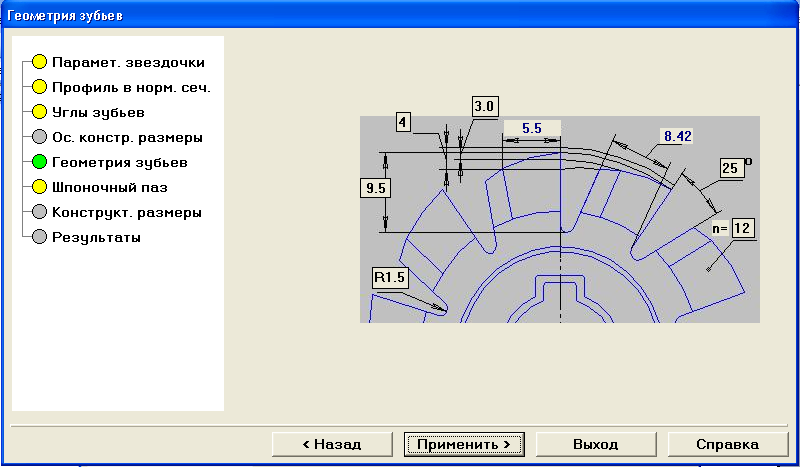800x467 pixels.
Task: Open the Результаты step
Action: pyautogui.click(x=96, y=237)
